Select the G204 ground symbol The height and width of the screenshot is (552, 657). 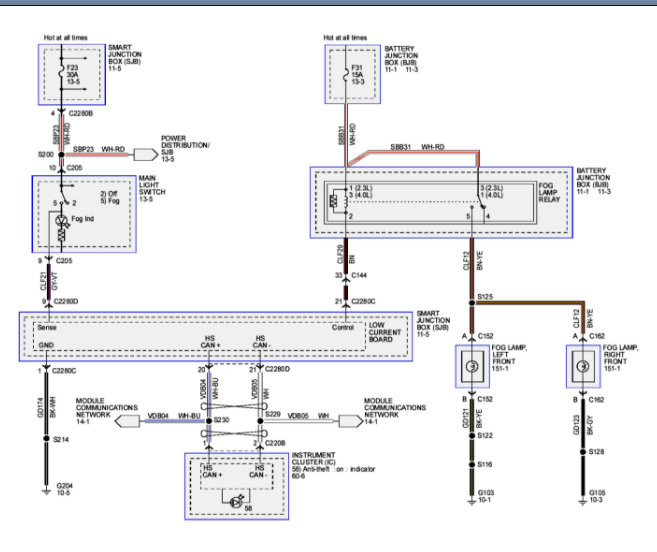click(45, 490)
